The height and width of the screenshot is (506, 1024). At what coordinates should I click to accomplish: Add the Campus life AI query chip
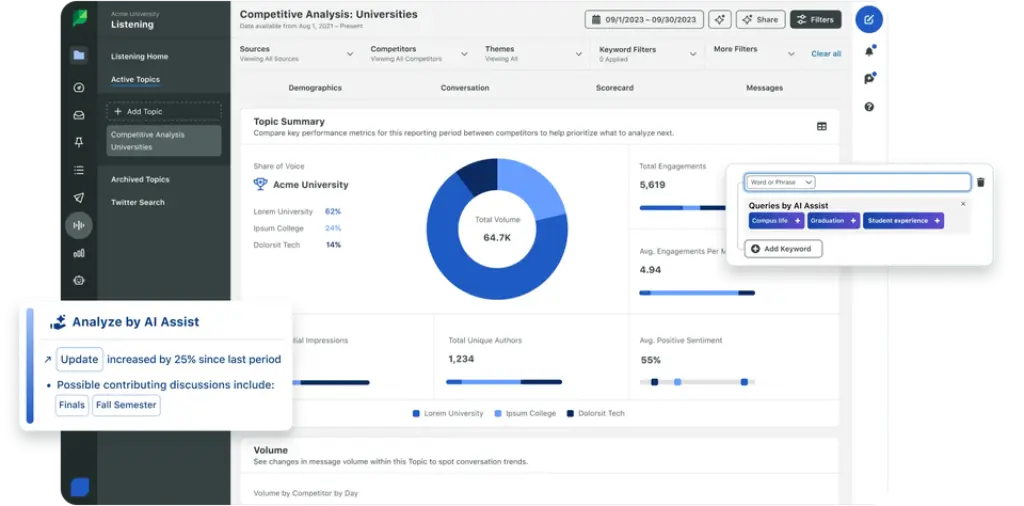776,221
